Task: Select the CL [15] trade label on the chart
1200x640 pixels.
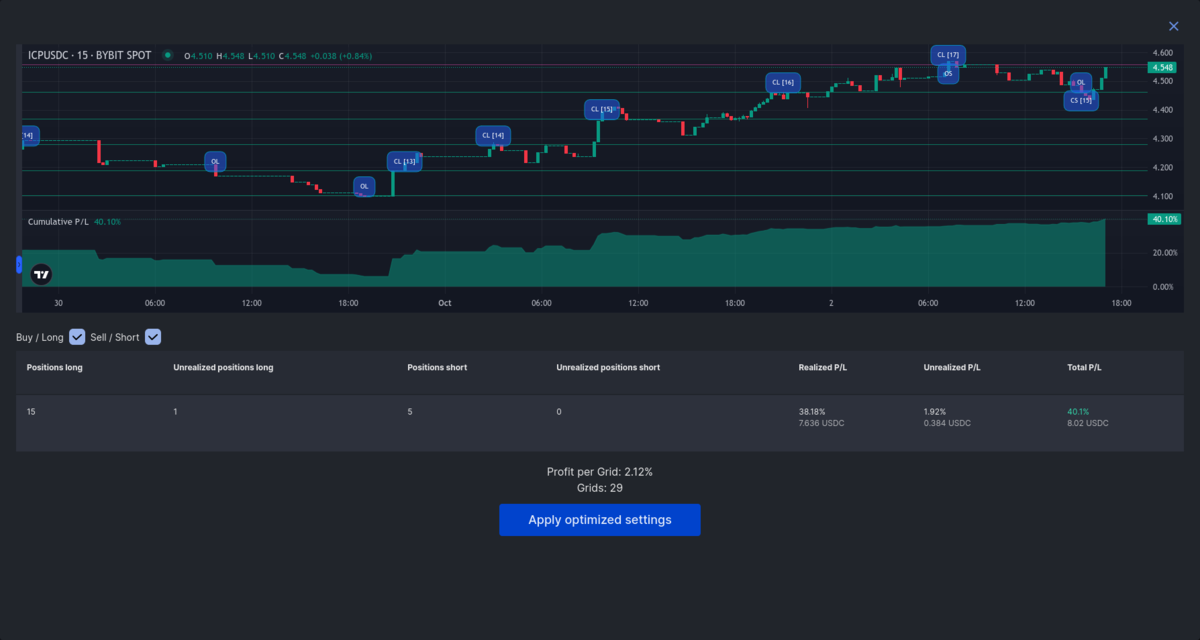Action: (601, 109)
